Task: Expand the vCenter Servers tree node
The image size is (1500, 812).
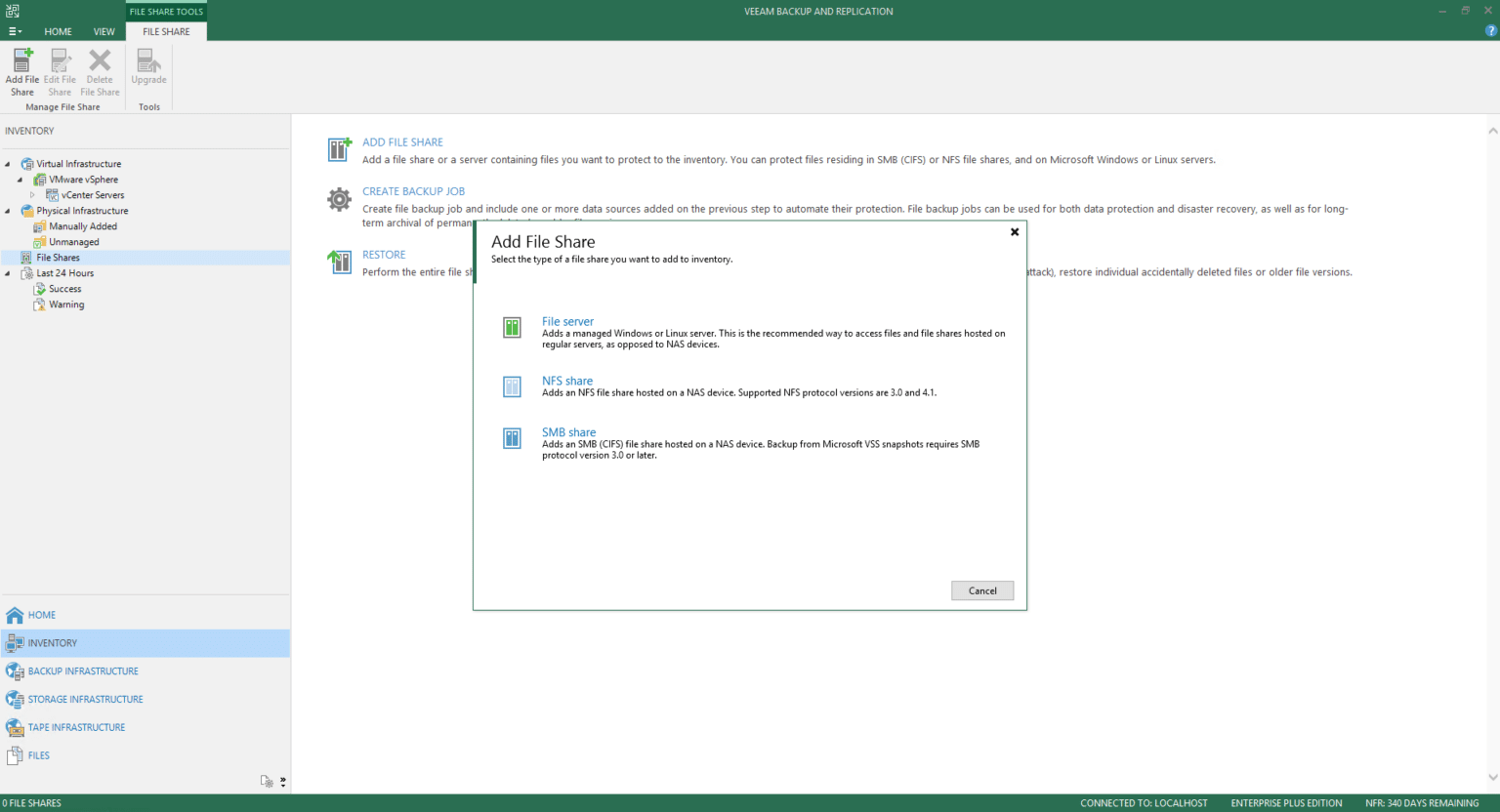Action: pyautogui.click(x=32, y=195)
